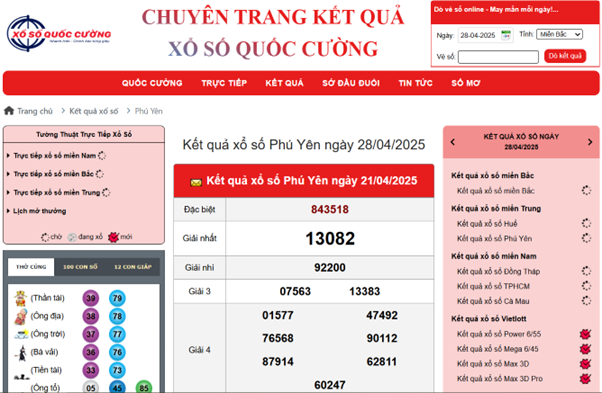
Task: Click the Vé số ticket number input
Action: 498,57
